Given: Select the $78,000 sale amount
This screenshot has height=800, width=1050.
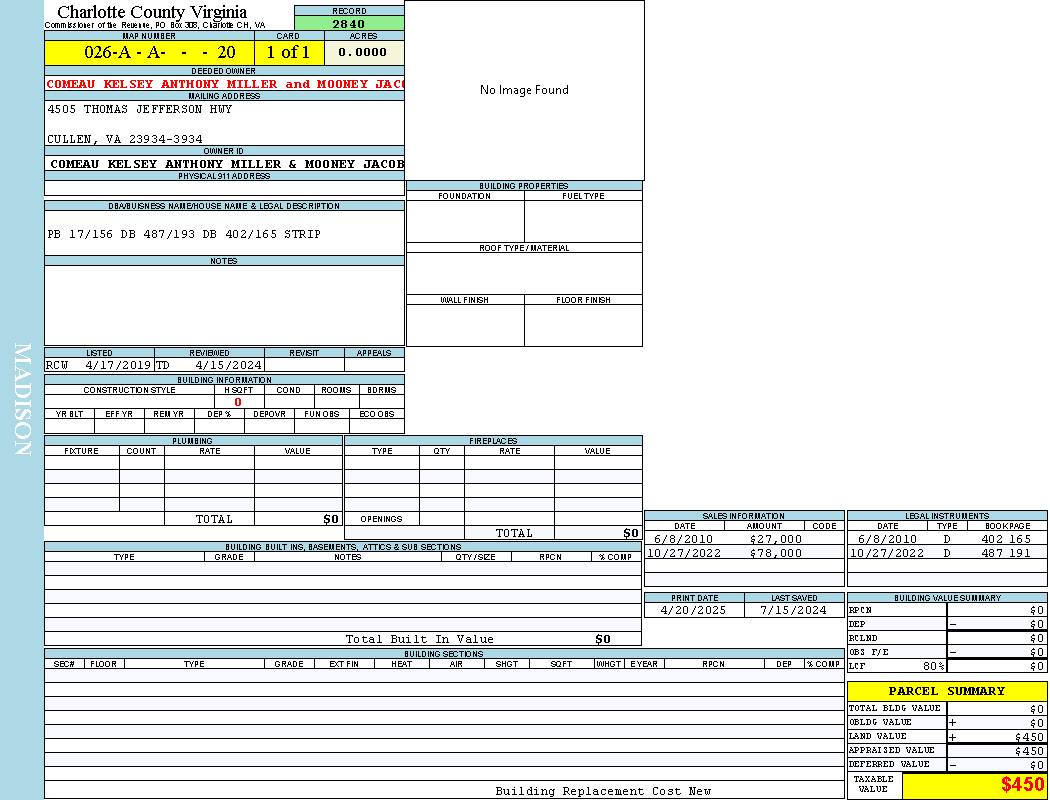Looking at the screenshot, I should [775, 553].
